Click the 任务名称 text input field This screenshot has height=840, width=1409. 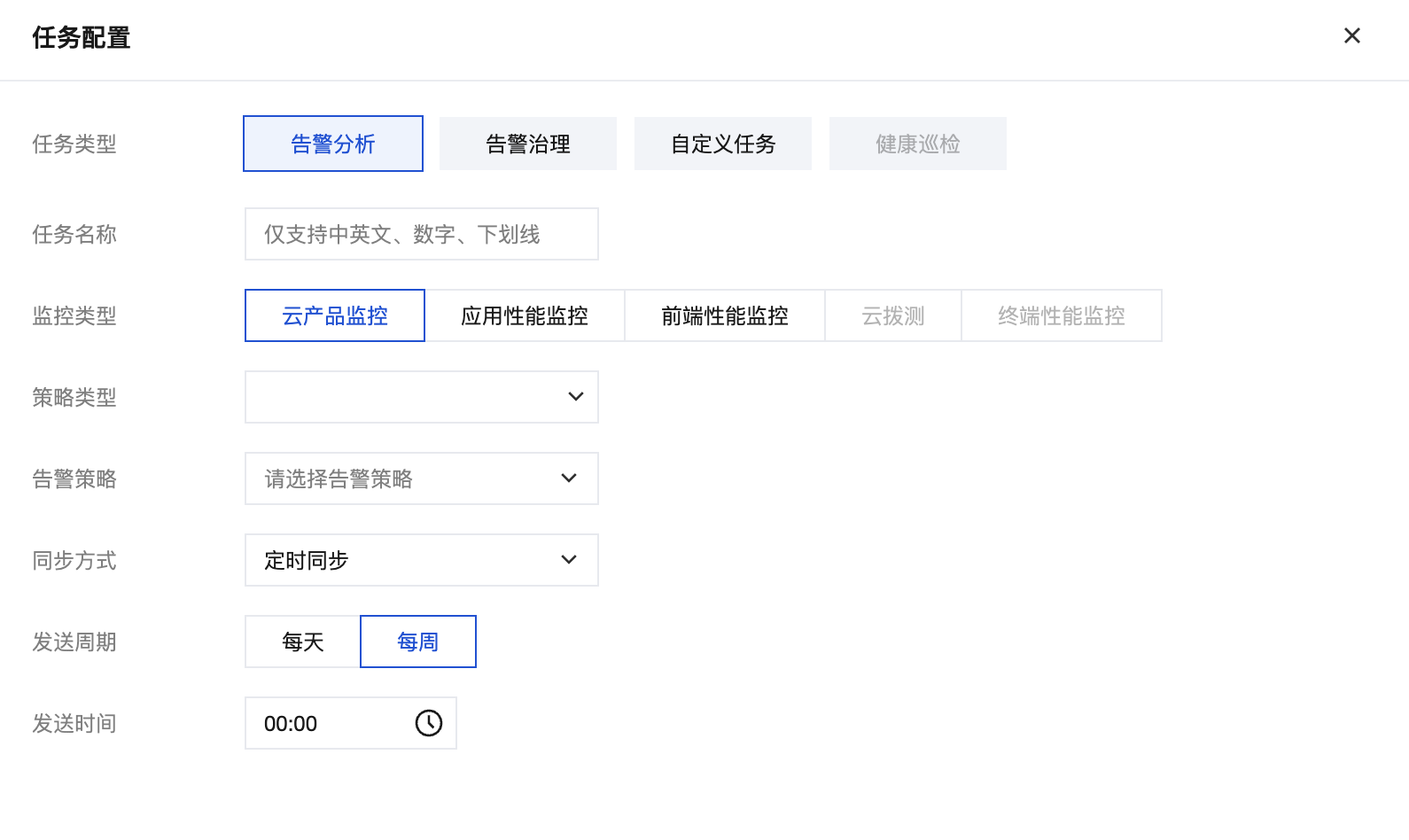(x=422, y=234)
